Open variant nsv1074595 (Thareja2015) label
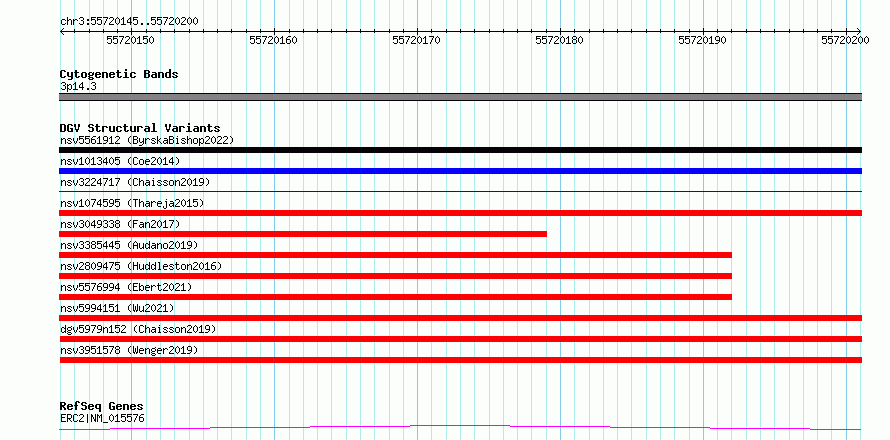Image resolution: width=890 pixels, height=440 pixels. (x=132, y=203)
